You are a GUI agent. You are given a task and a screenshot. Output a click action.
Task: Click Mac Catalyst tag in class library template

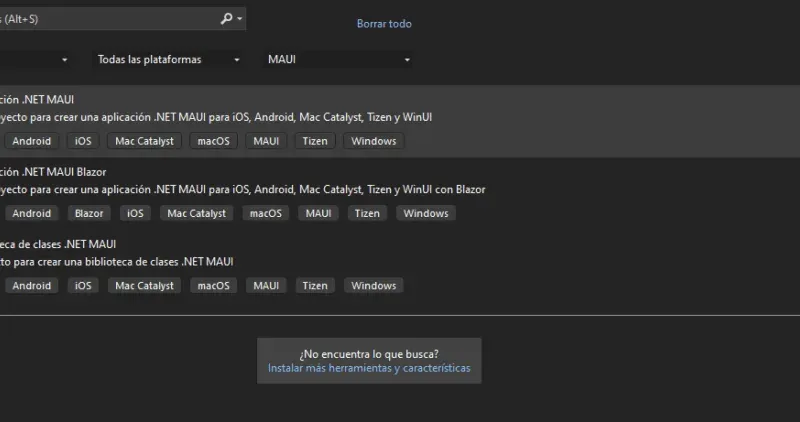144,286
